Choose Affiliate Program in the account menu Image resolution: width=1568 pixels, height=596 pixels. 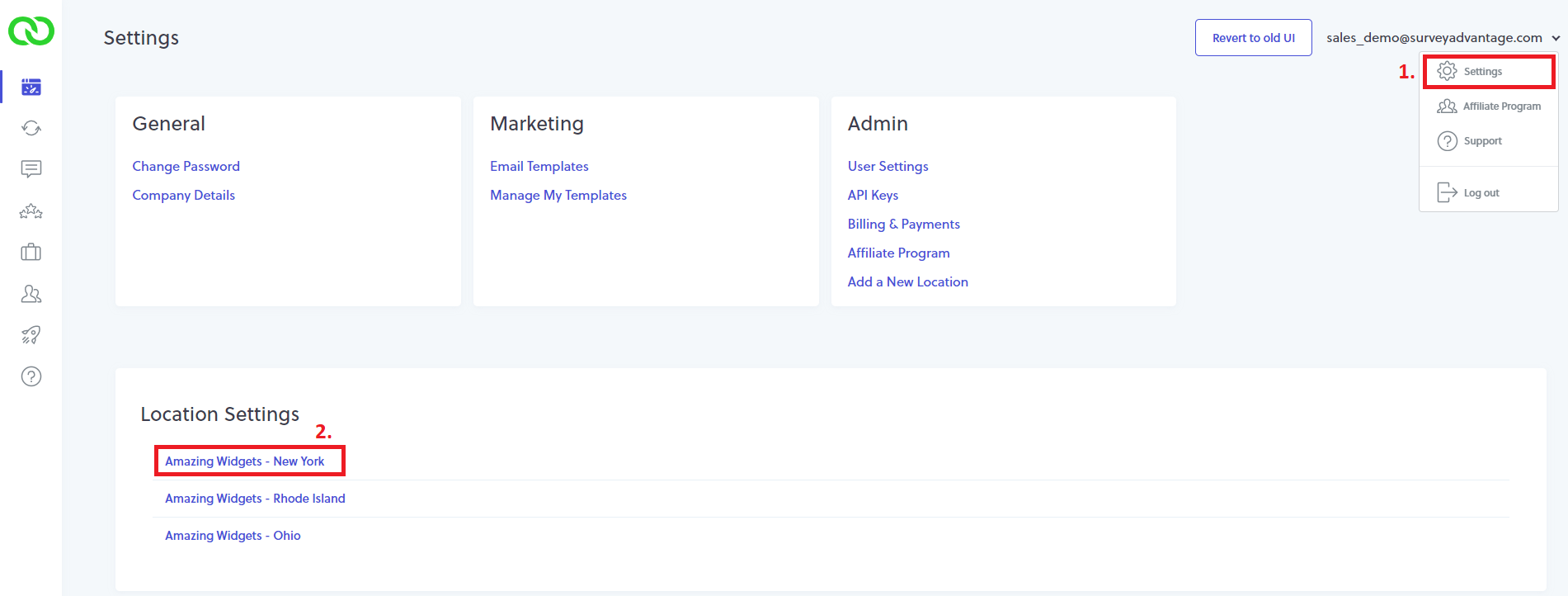point(1500,106)
